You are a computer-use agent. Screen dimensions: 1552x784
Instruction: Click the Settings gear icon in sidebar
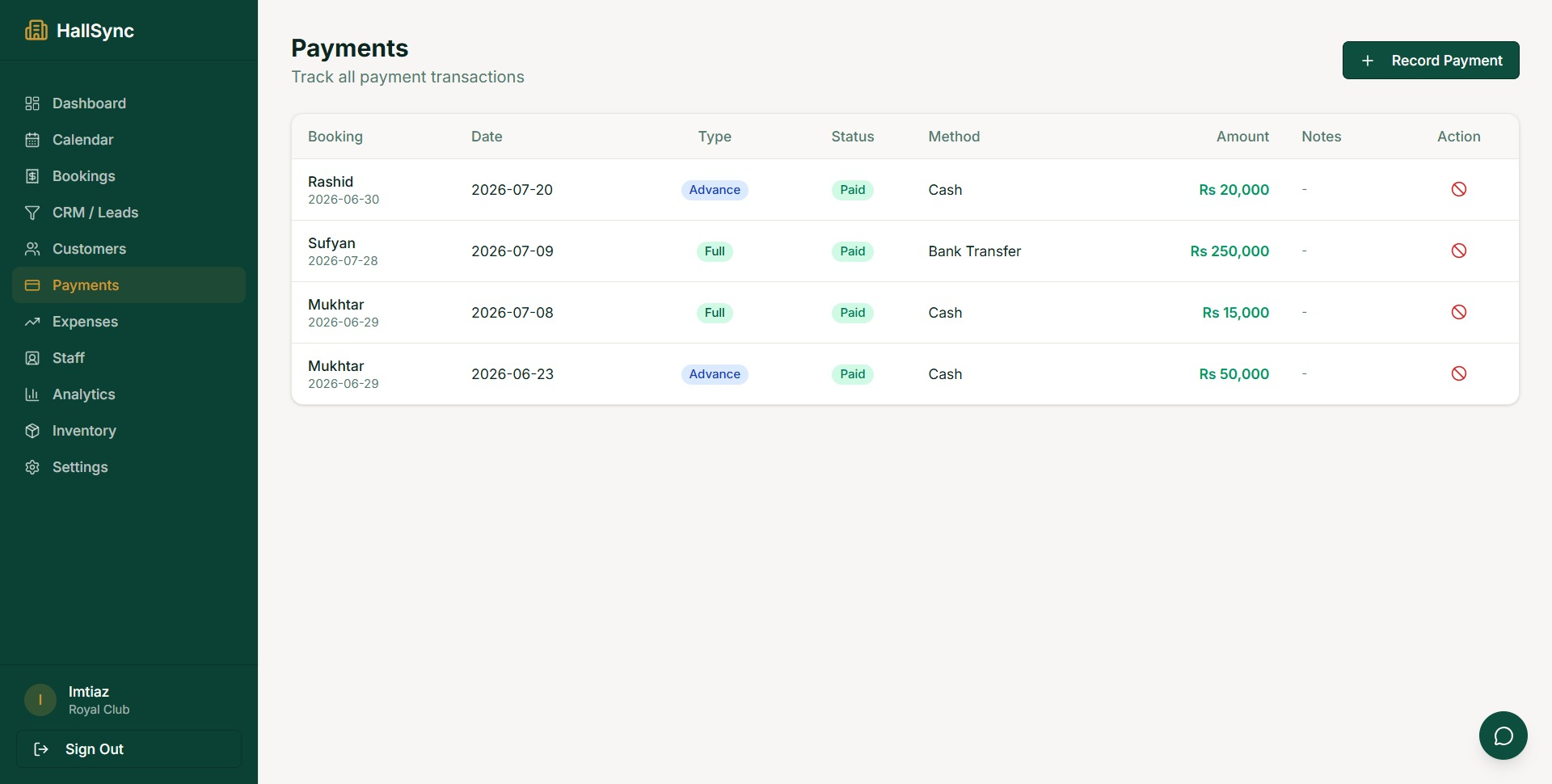[x=32, y=467]
